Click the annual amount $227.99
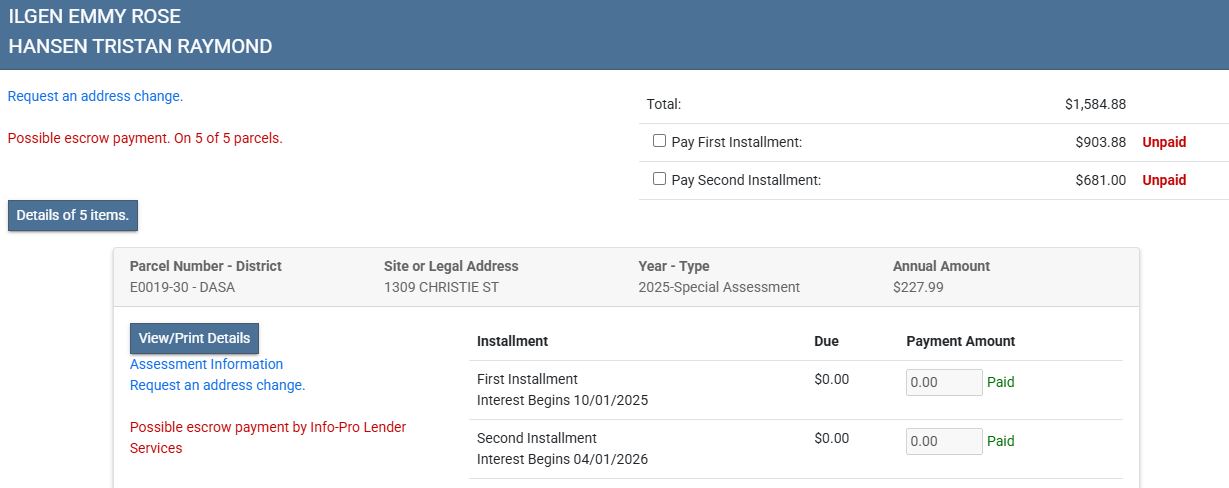1229x488 pixels. click(x=918, y=287)
